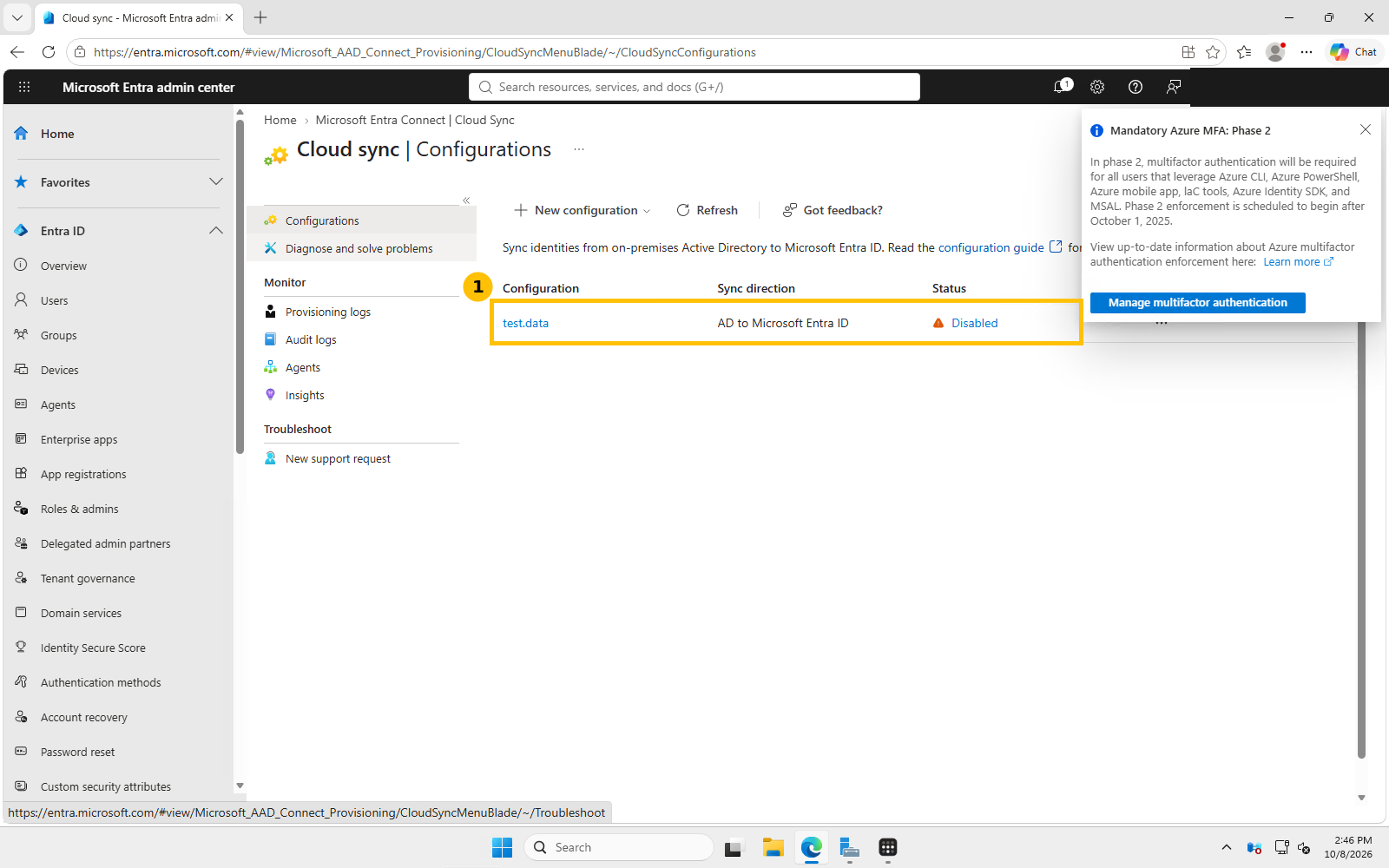Open the Windows Start menu

pos(502,847)
